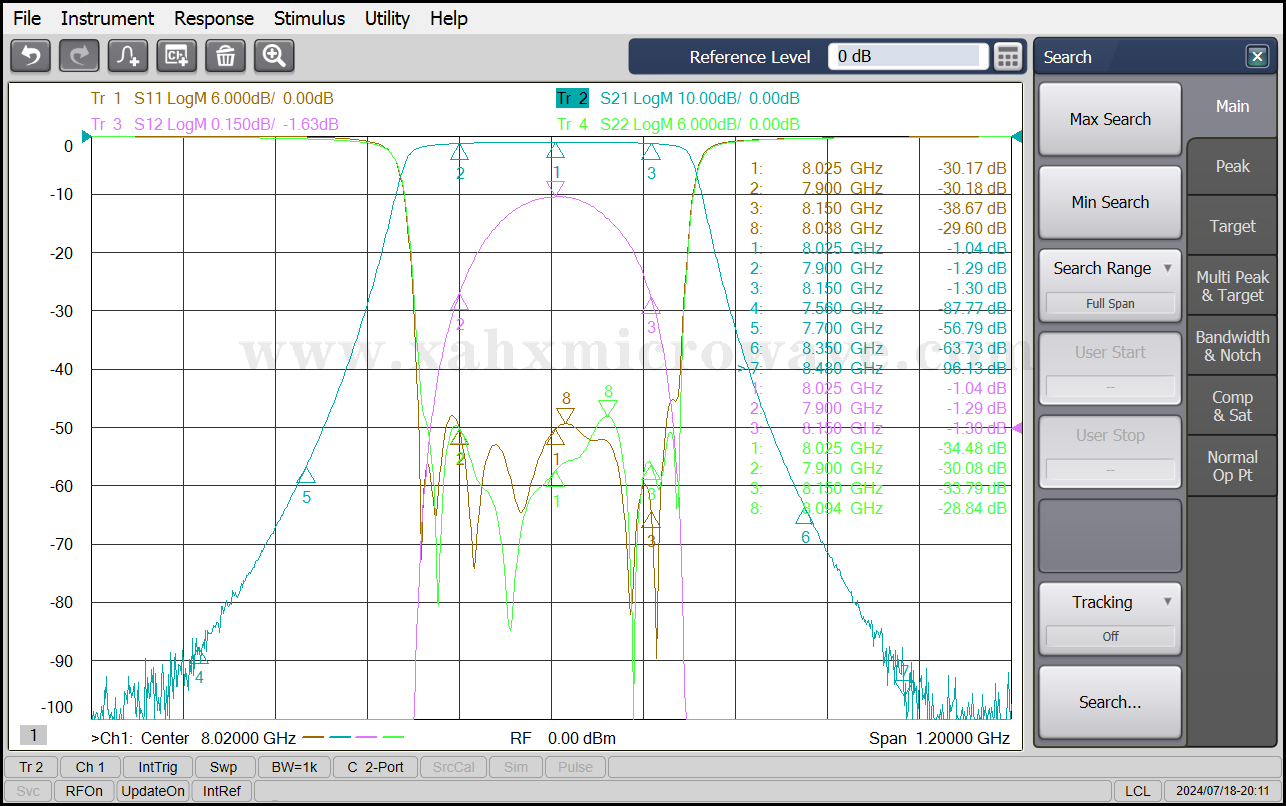Switch to the Bandwidth & Notch tab
The image size is (1286, 806).
(1232, 346)
